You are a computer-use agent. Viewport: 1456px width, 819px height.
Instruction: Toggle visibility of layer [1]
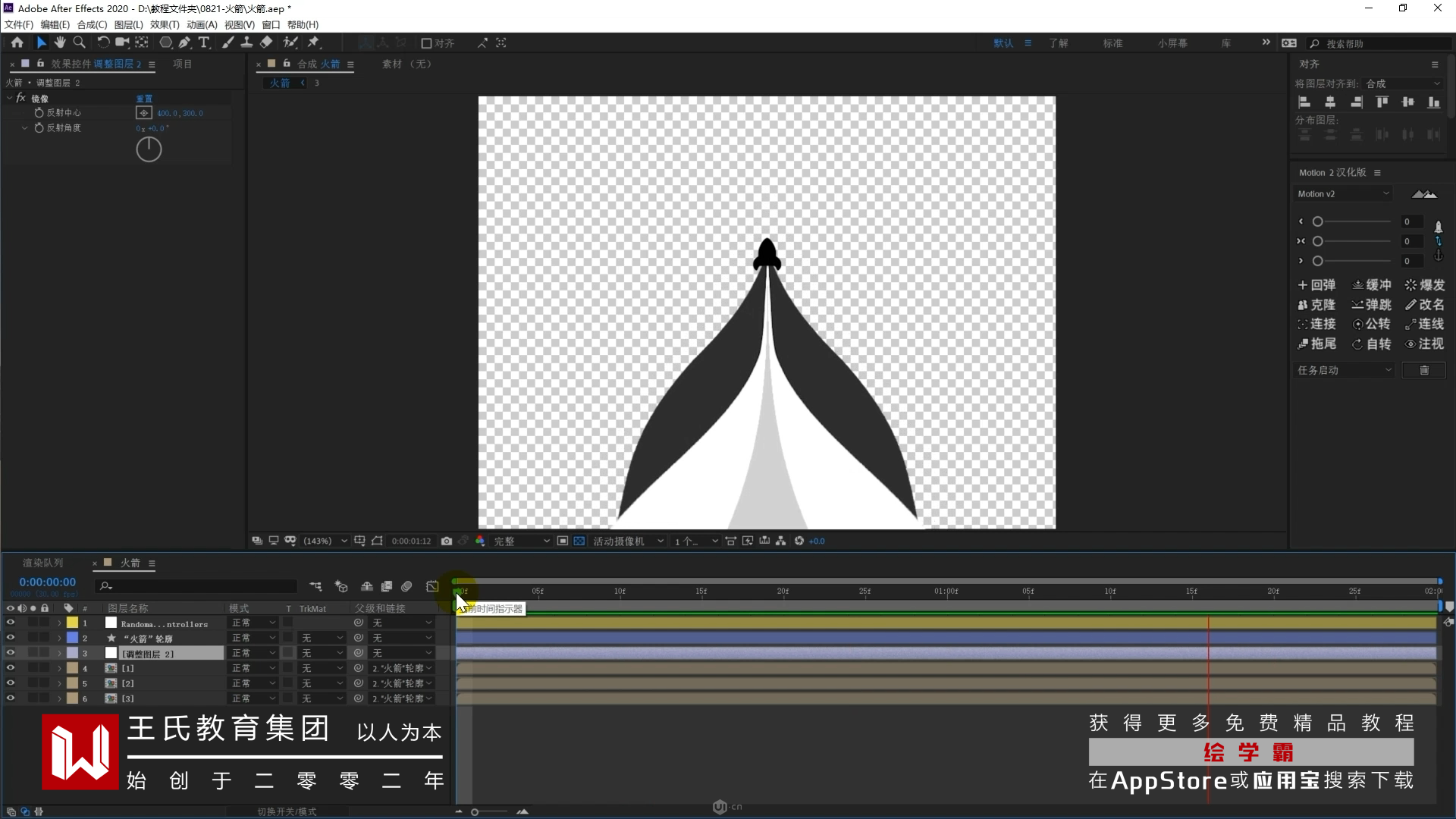11,668
